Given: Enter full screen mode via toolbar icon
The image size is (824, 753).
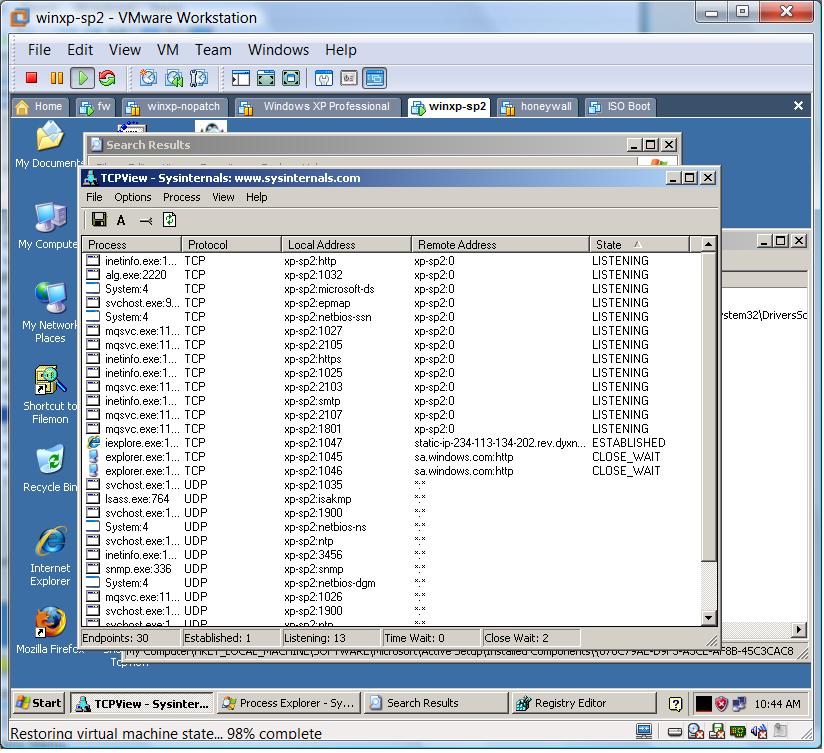Looking at the screenshot, I should [x=291, y=78].
